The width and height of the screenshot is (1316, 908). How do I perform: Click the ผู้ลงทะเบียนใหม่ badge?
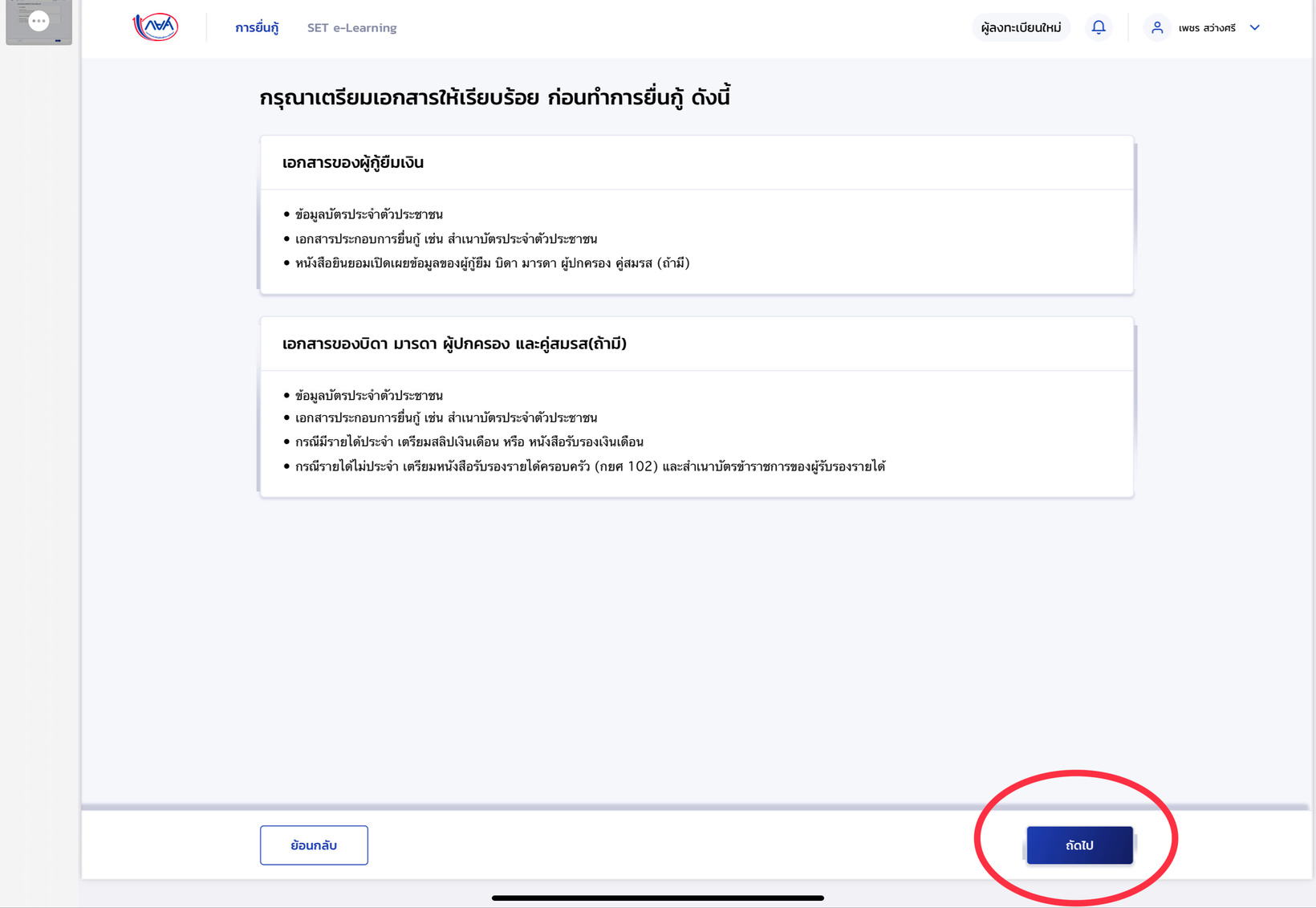coord(1021,28)
